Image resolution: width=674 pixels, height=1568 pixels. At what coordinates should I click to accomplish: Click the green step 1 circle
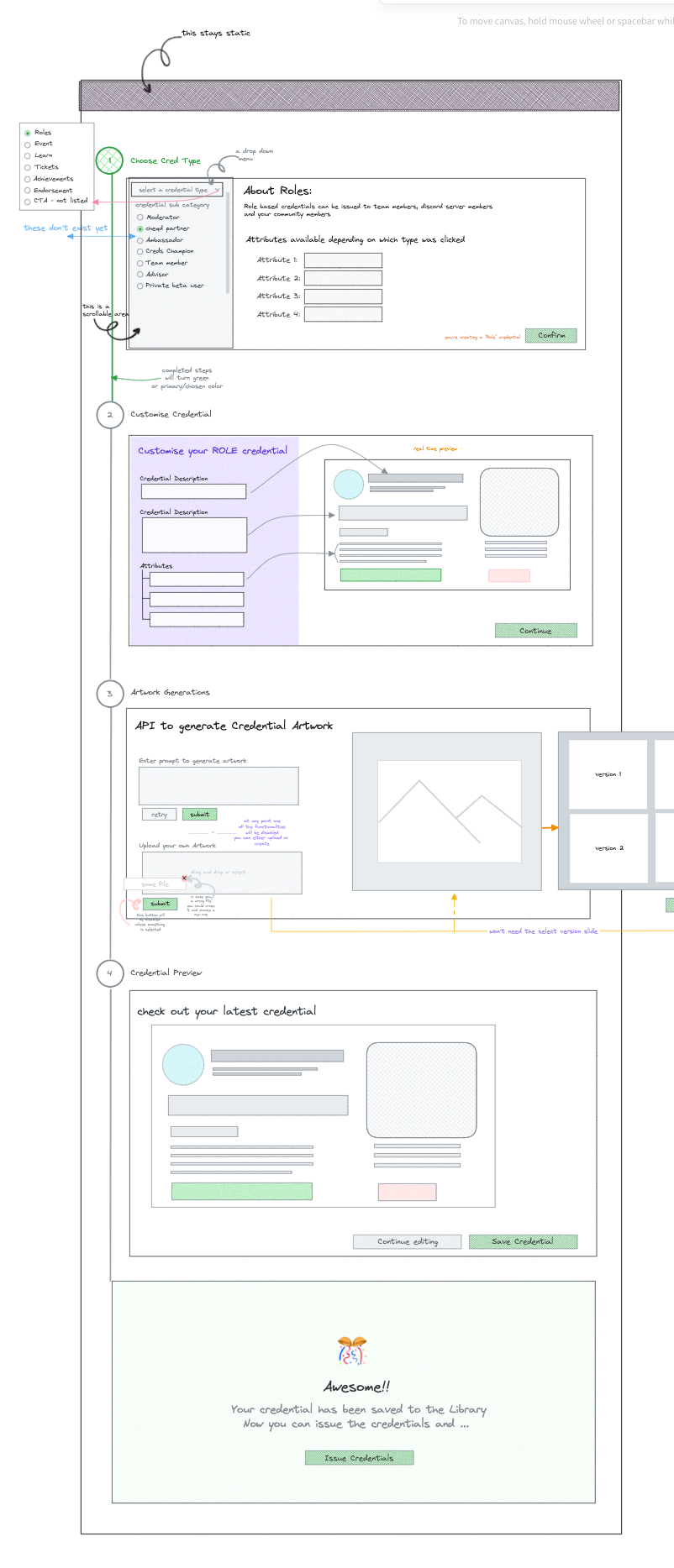[109, 160]
